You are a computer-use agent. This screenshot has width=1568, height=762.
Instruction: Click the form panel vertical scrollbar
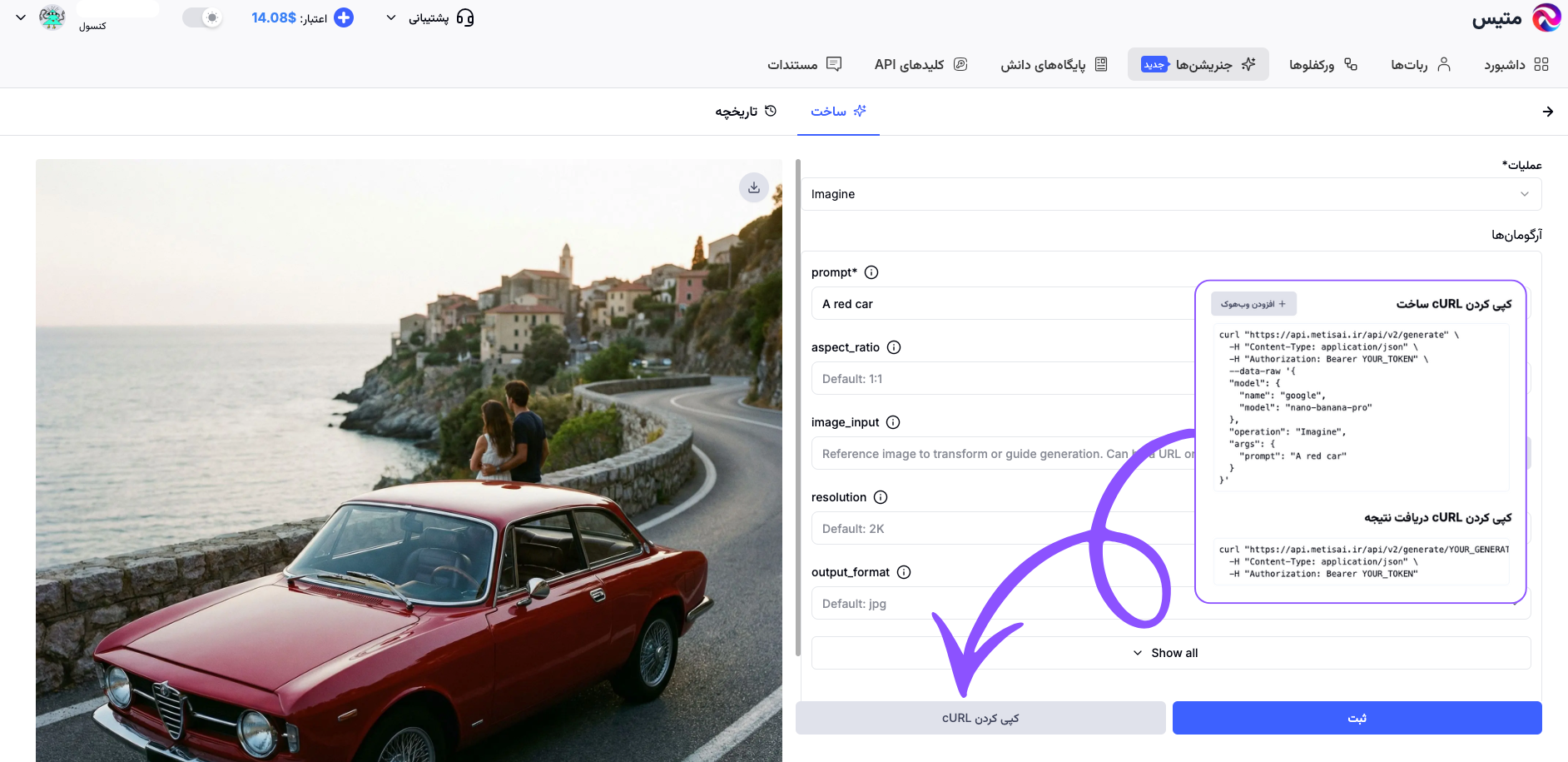[798, 408]
